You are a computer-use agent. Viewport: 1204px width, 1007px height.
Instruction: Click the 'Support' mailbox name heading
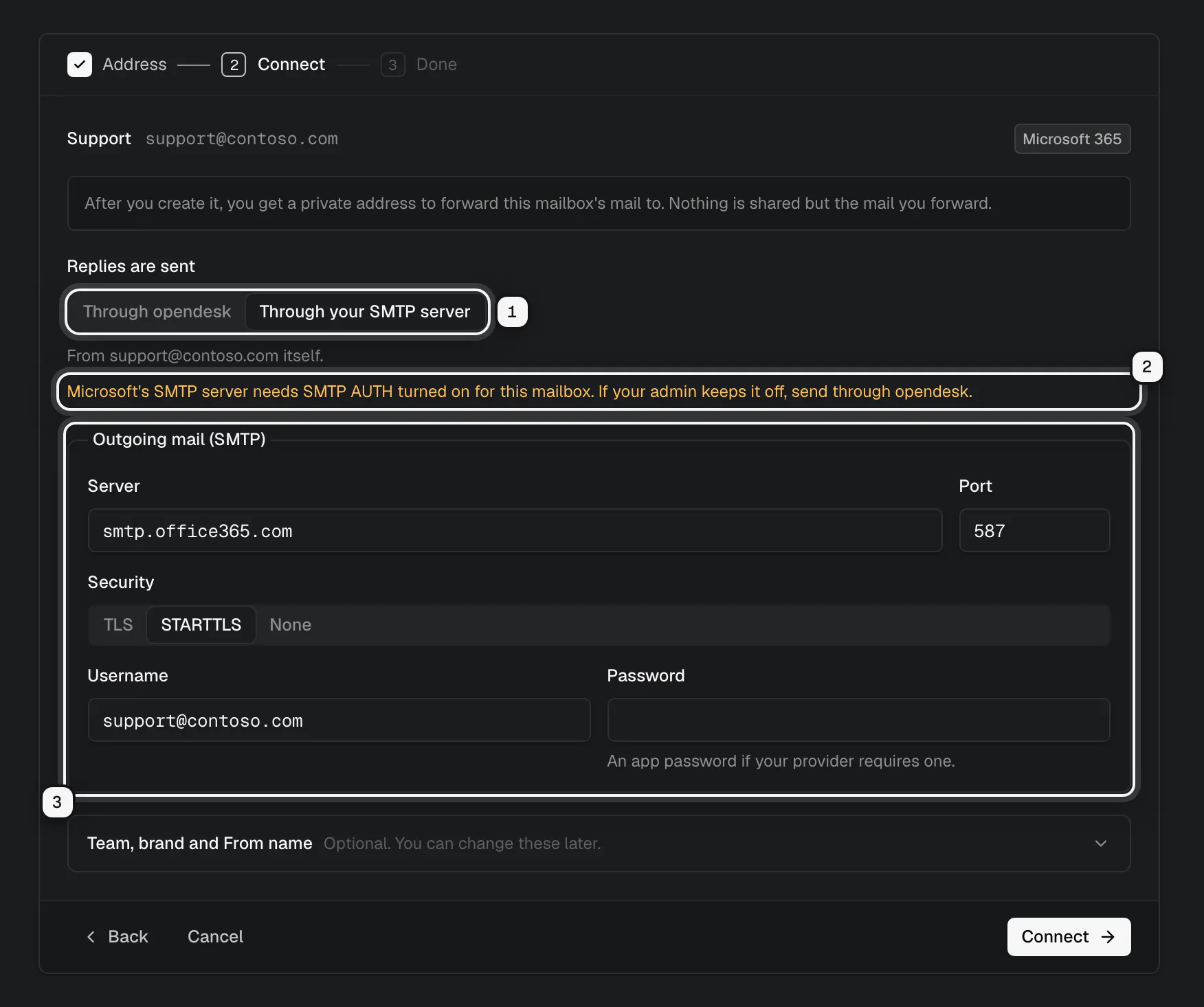tap(99, 139)
